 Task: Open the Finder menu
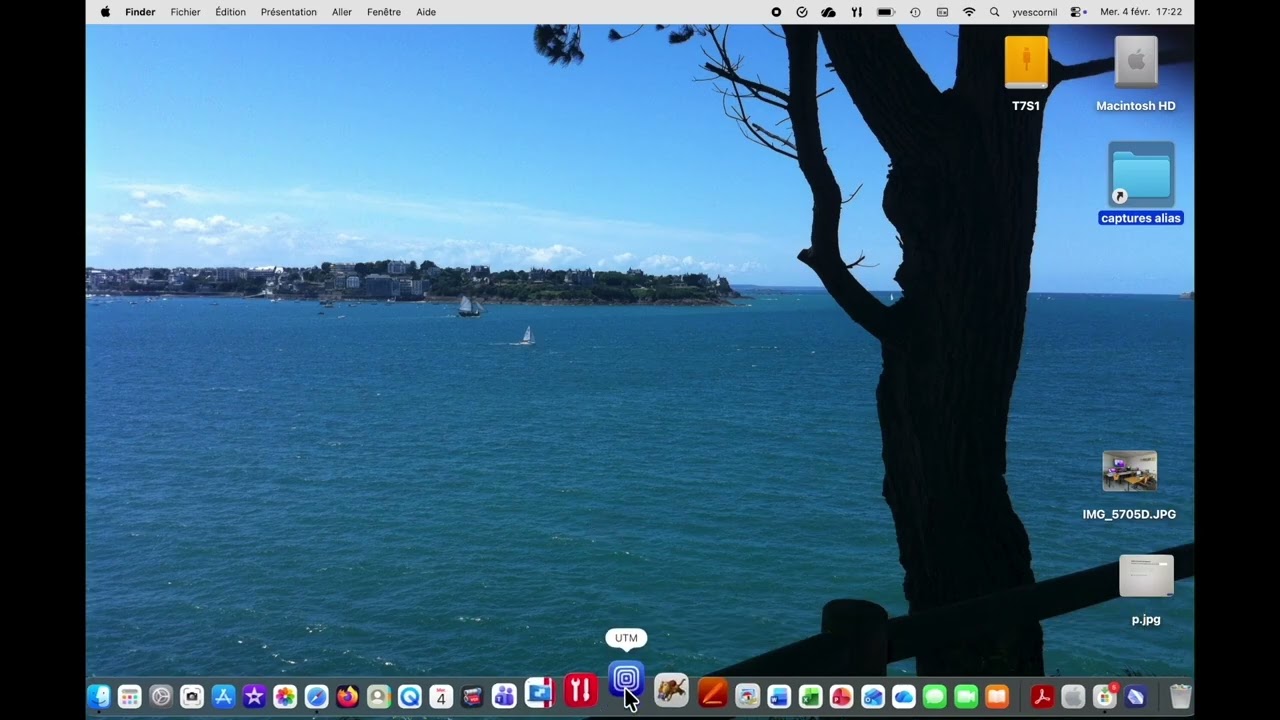[140, 12]
